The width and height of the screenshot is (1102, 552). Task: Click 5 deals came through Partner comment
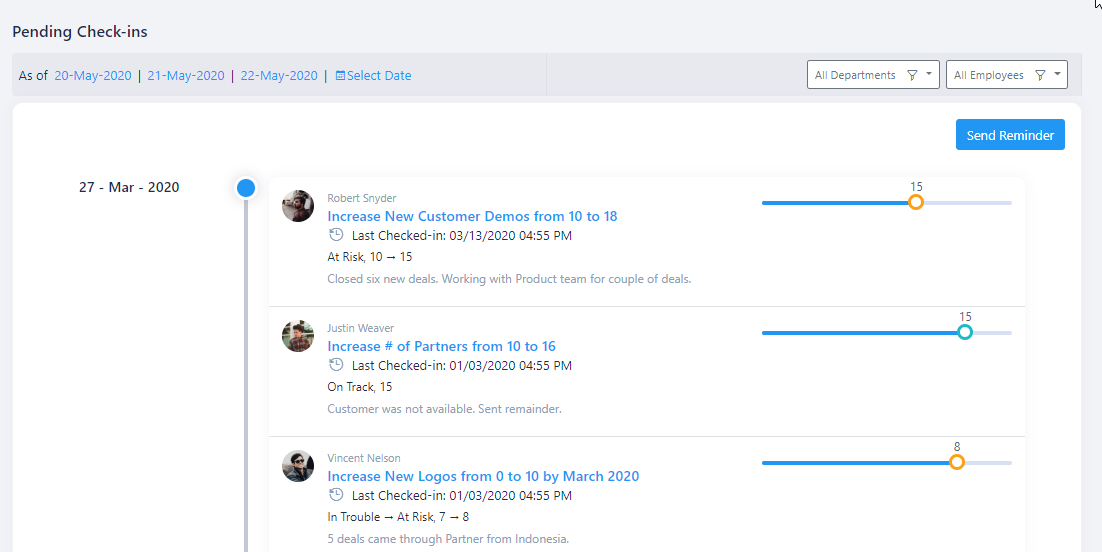coord(448,539)
